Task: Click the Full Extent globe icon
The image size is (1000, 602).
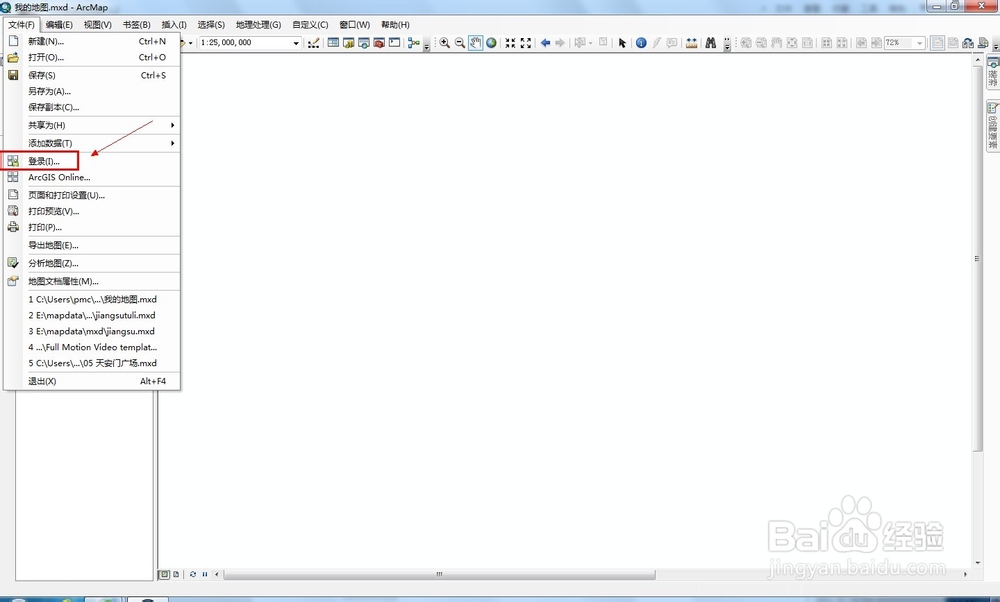Action: (x=491, y=43)
